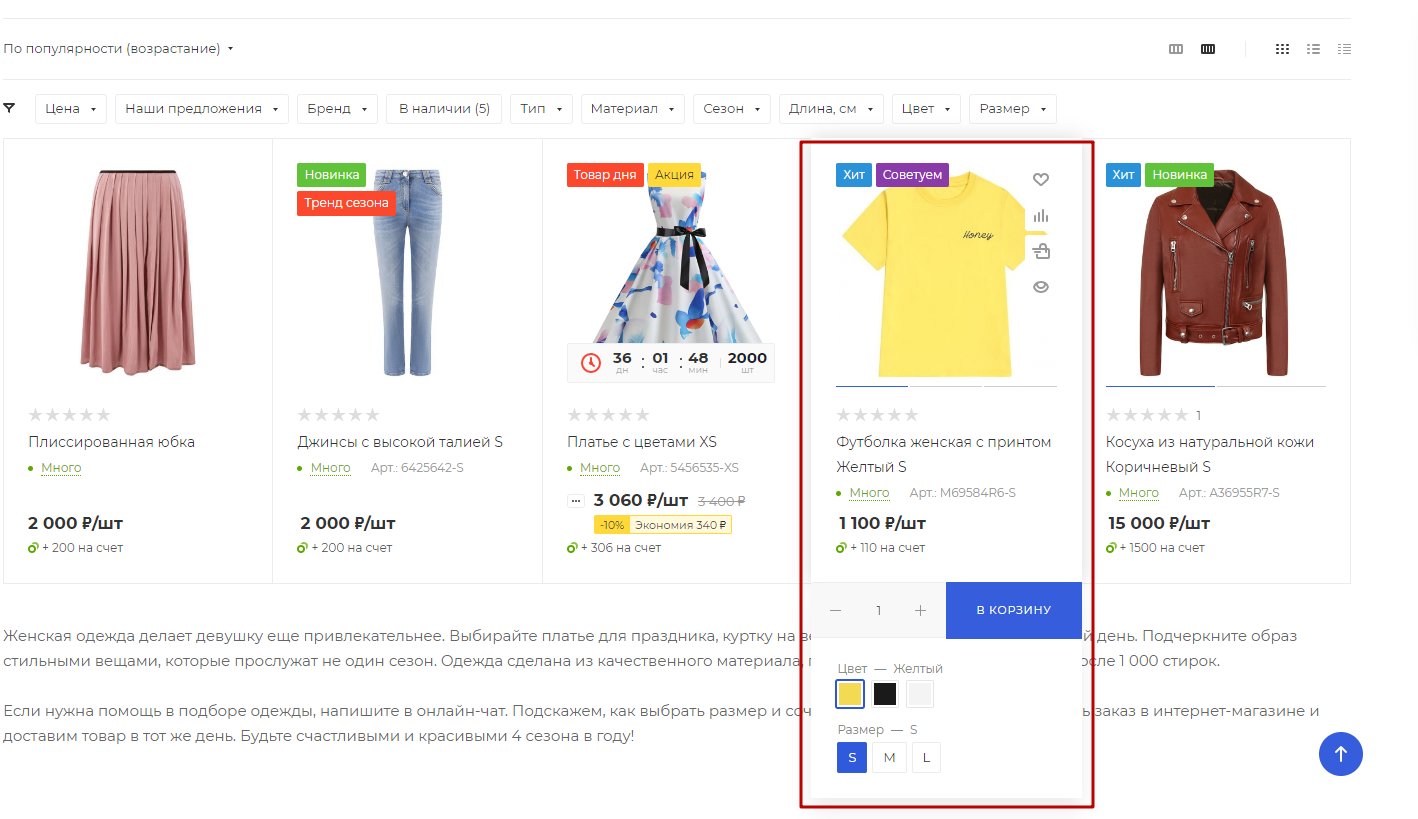Choose white color swatch
This screenshot has width=1418, height=819.
(920, 694)
